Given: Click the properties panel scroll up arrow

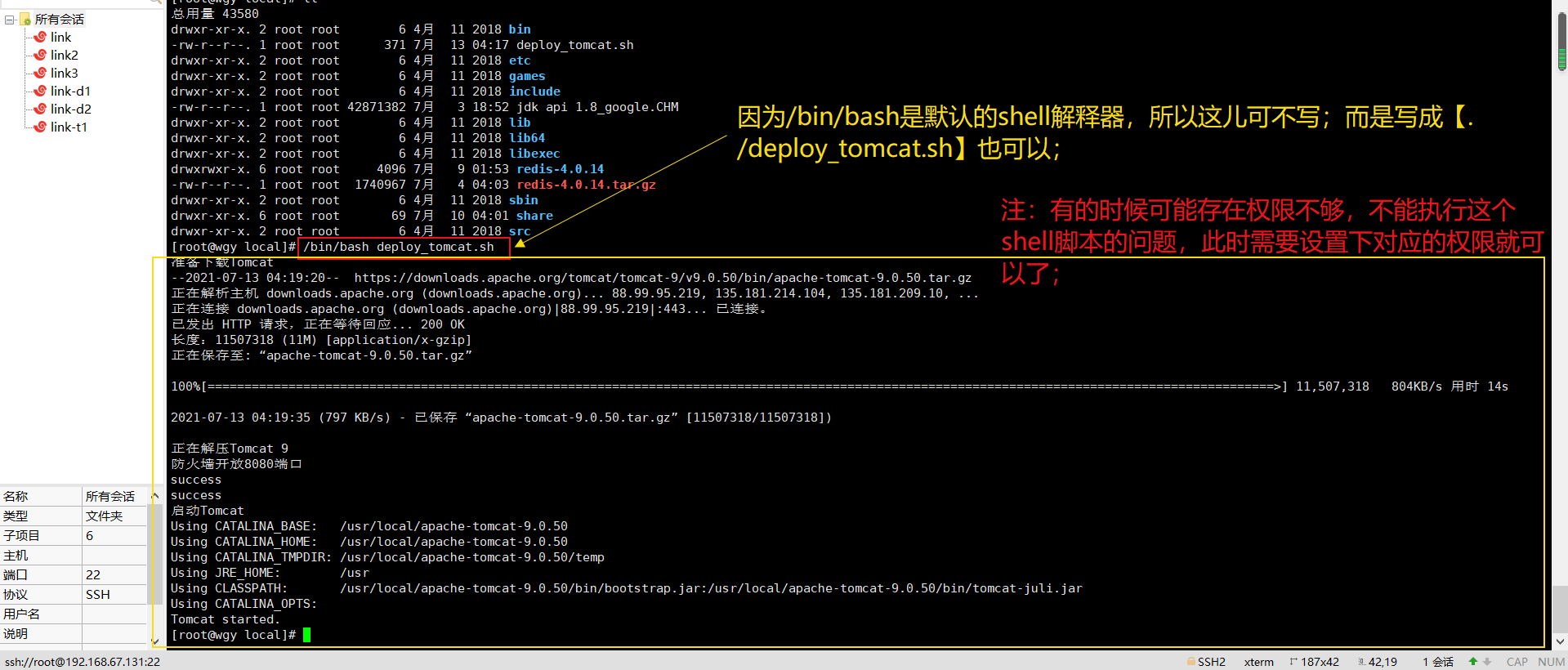Looking at the screenshot, I should [155, 495].
